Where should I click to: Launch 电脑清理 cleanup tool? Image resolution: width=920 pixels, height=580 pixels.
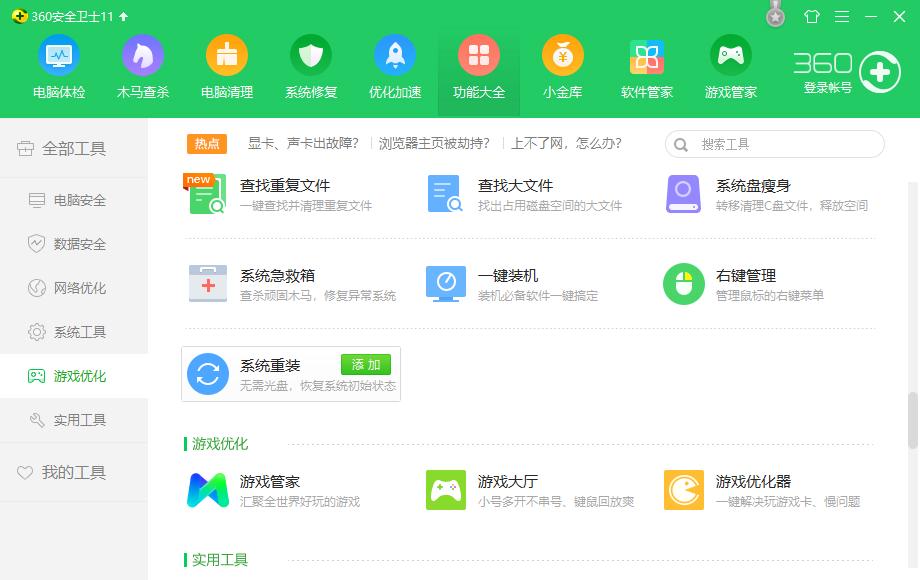227,65
